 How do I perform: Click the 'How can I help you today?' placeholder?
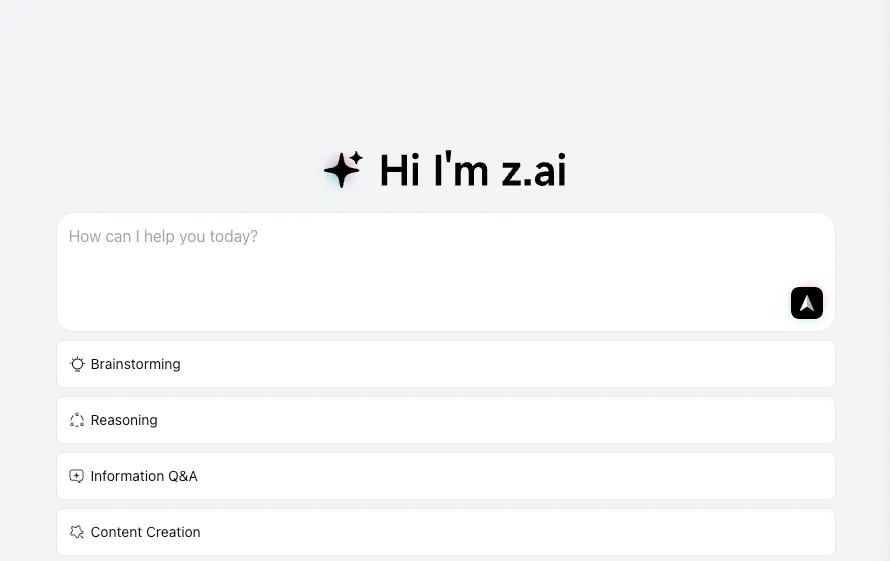click(163, 237)
